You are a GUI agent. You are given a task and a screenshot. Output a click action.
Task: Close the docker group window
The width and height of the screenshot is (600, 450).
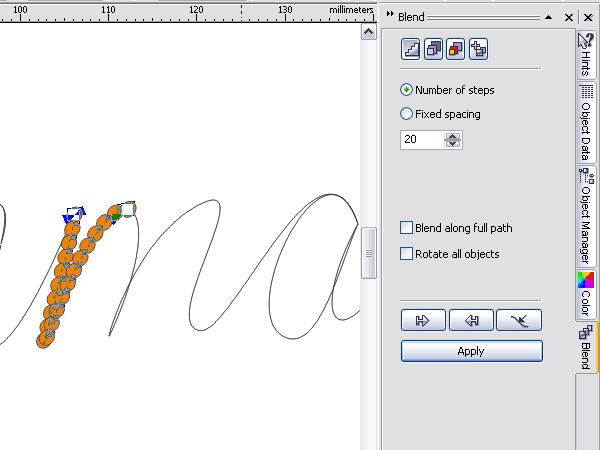click(x=589, y=17)
